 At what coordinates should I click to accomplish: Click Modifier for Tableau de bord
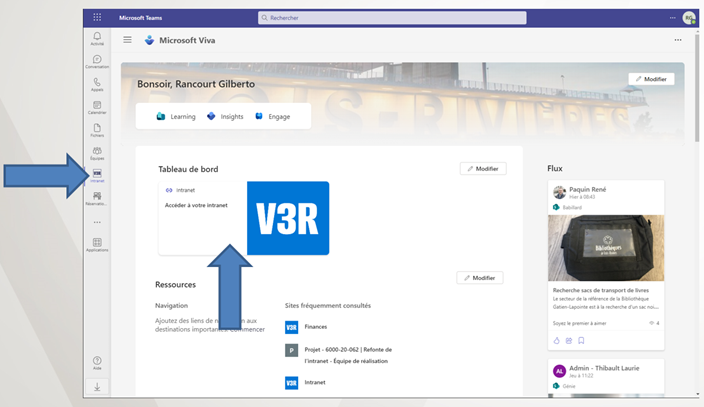(x=483, y=168)
